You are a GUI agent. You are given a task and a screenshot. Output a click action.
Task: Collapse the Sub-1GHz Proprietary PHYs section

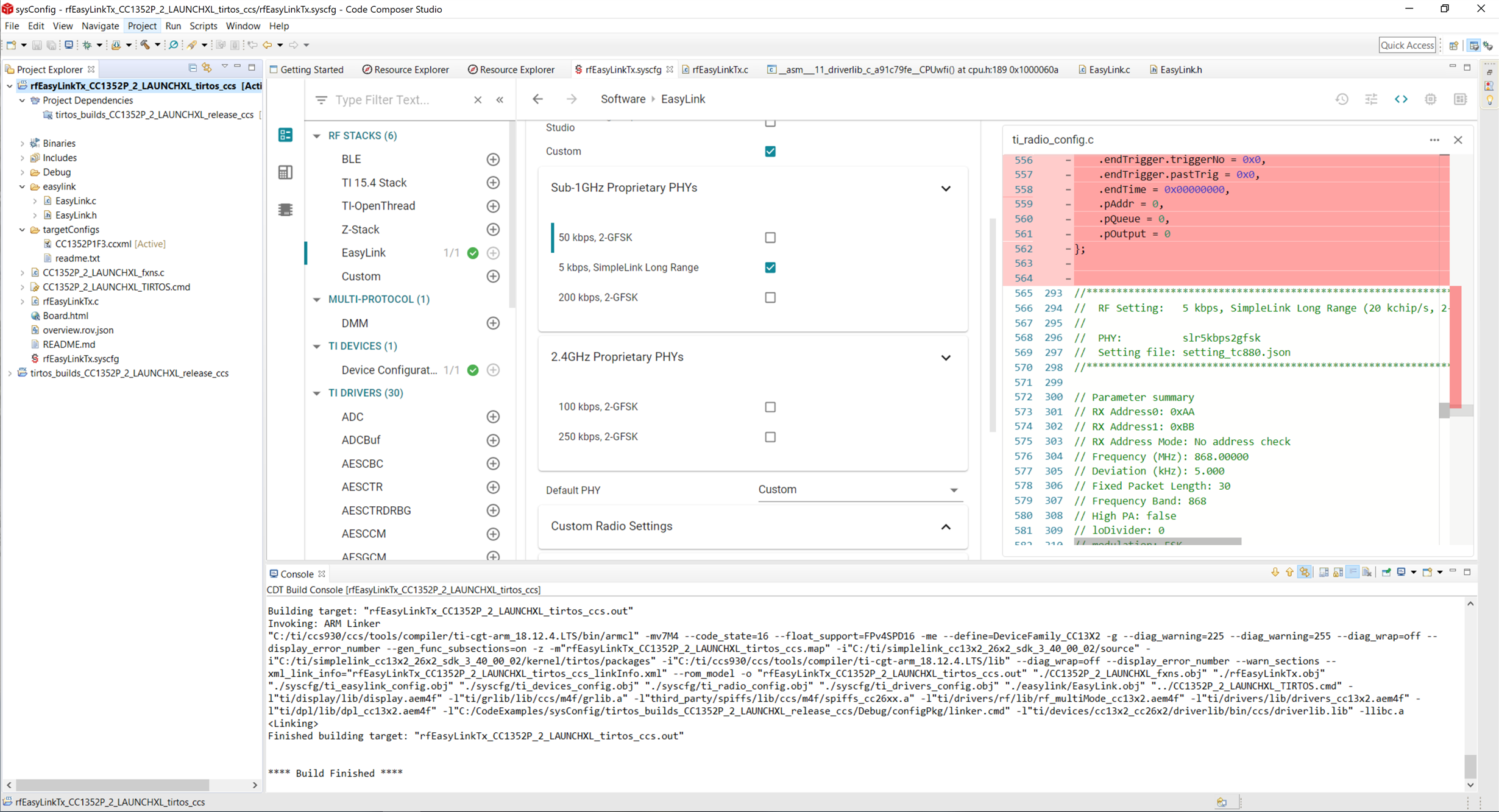tap(945, 188)
